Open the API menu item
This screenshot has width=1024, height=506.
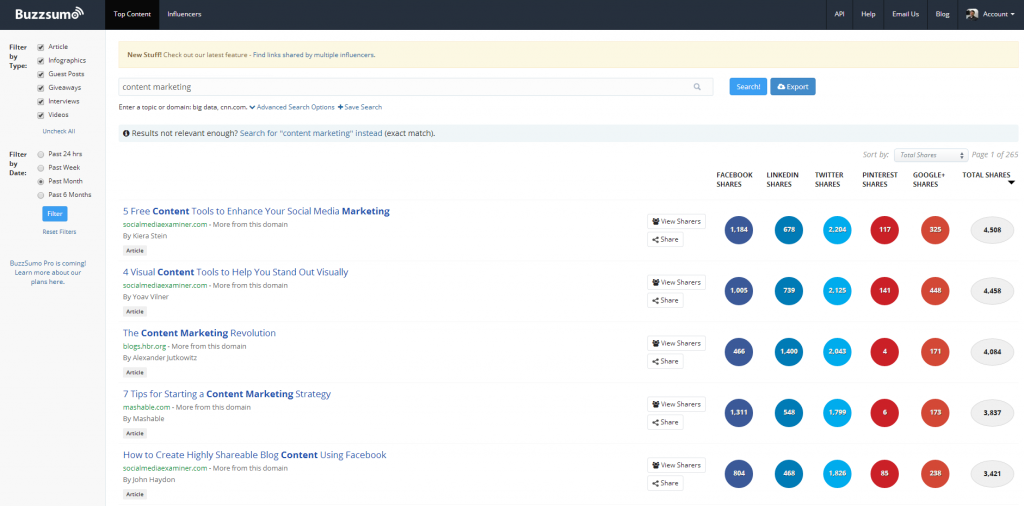(x=839, y=14)
